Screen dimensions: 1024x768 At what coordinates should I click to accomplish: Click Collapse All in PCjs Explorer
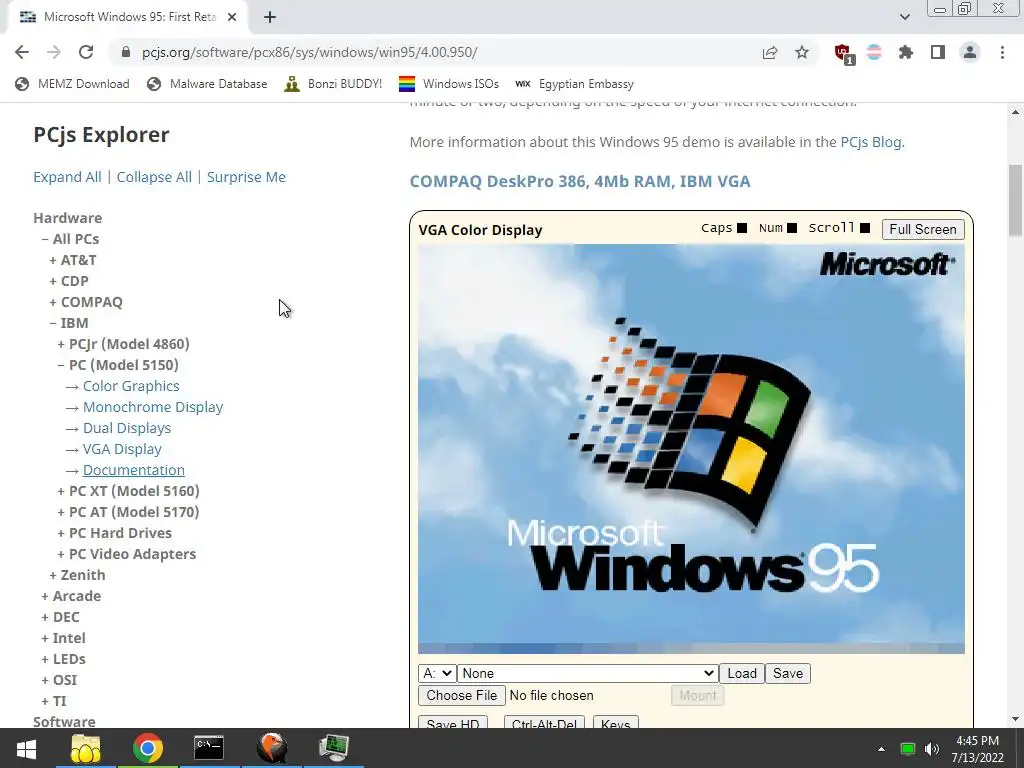154,177
